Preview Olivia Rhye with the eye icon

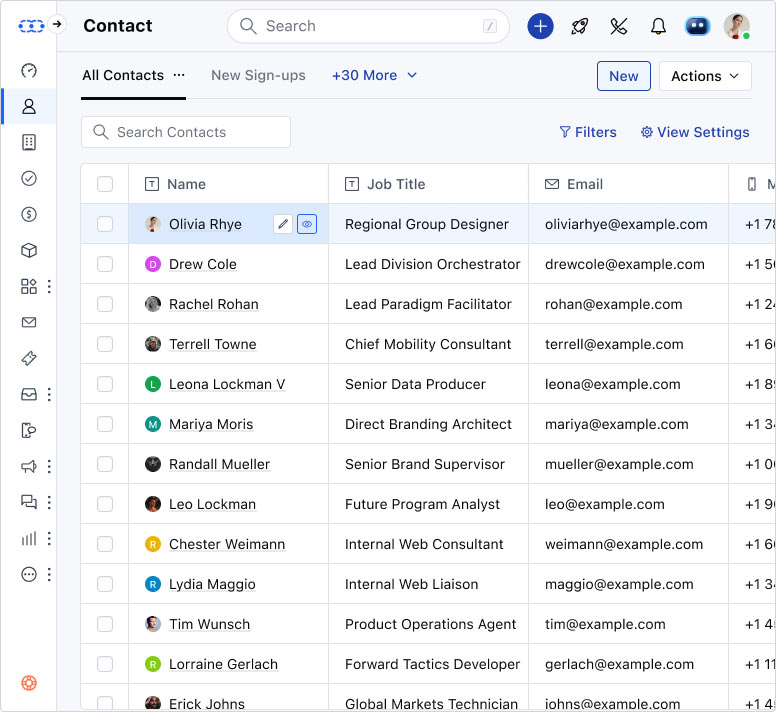pyautogui.click(x=307, y=225)
